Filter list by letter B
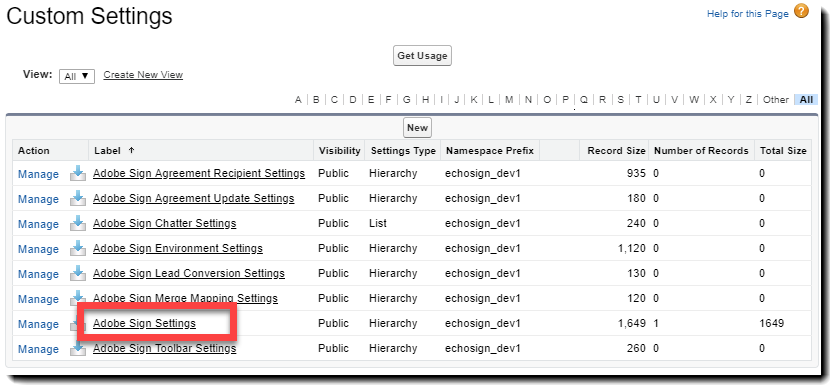The height and width of the screenshot is (385, 830). point(316,100)
